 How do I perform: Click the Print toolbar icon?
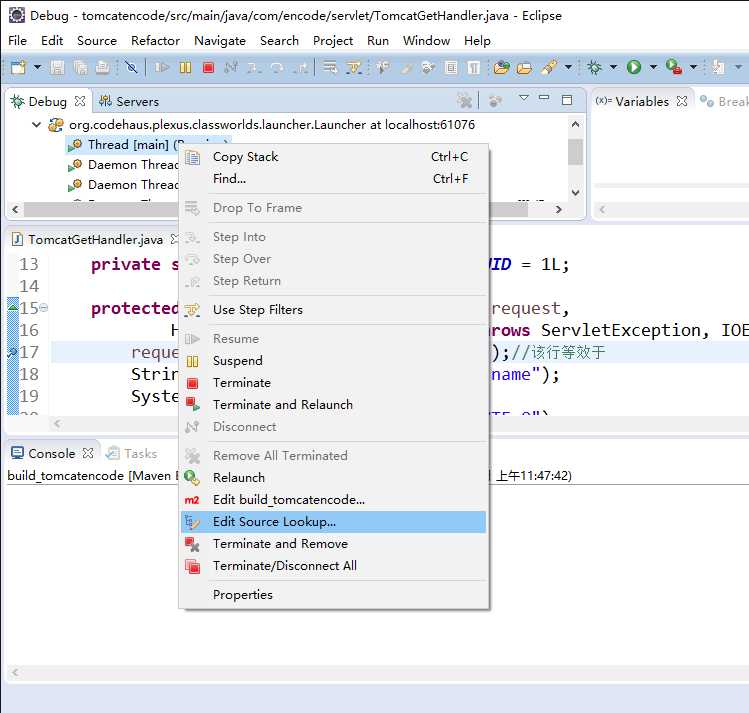click(102, 67)
